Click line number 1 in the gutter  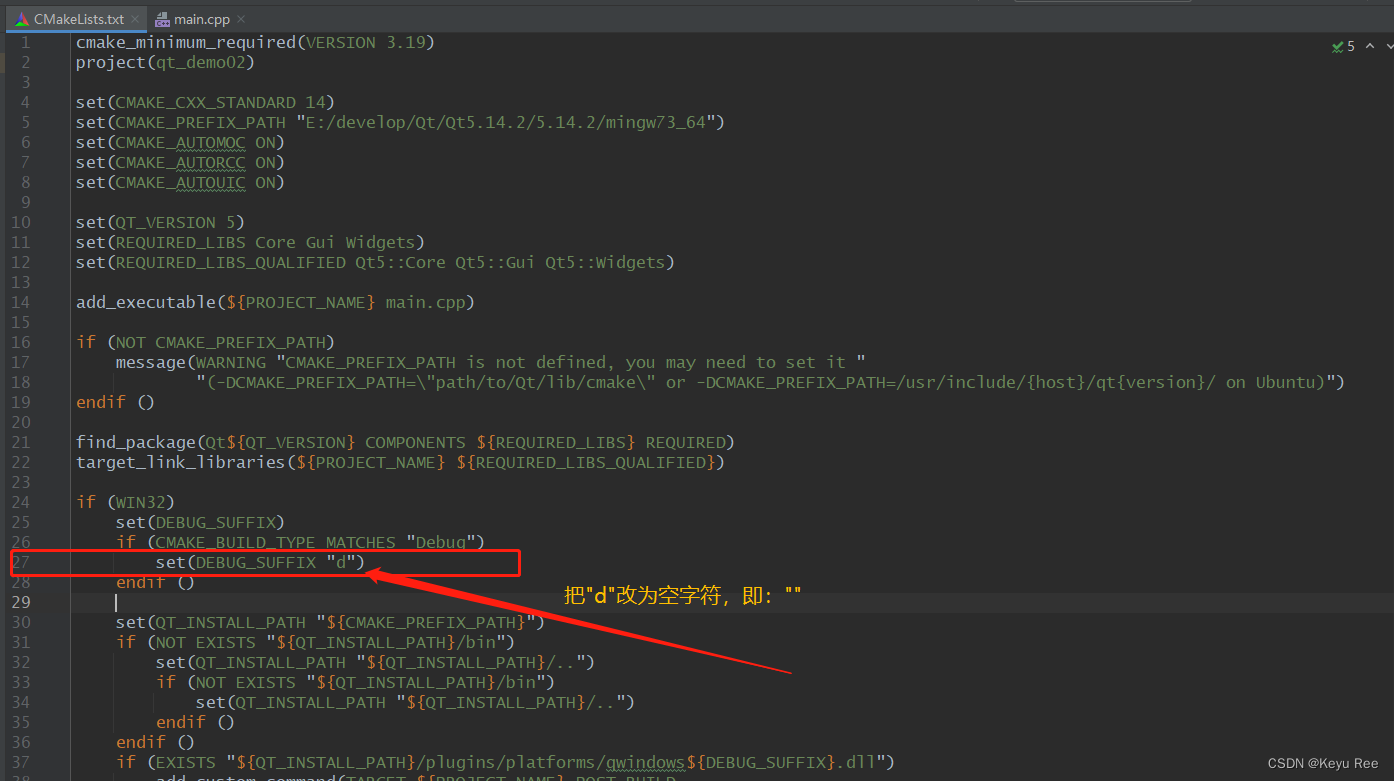[x=25, y=42]
